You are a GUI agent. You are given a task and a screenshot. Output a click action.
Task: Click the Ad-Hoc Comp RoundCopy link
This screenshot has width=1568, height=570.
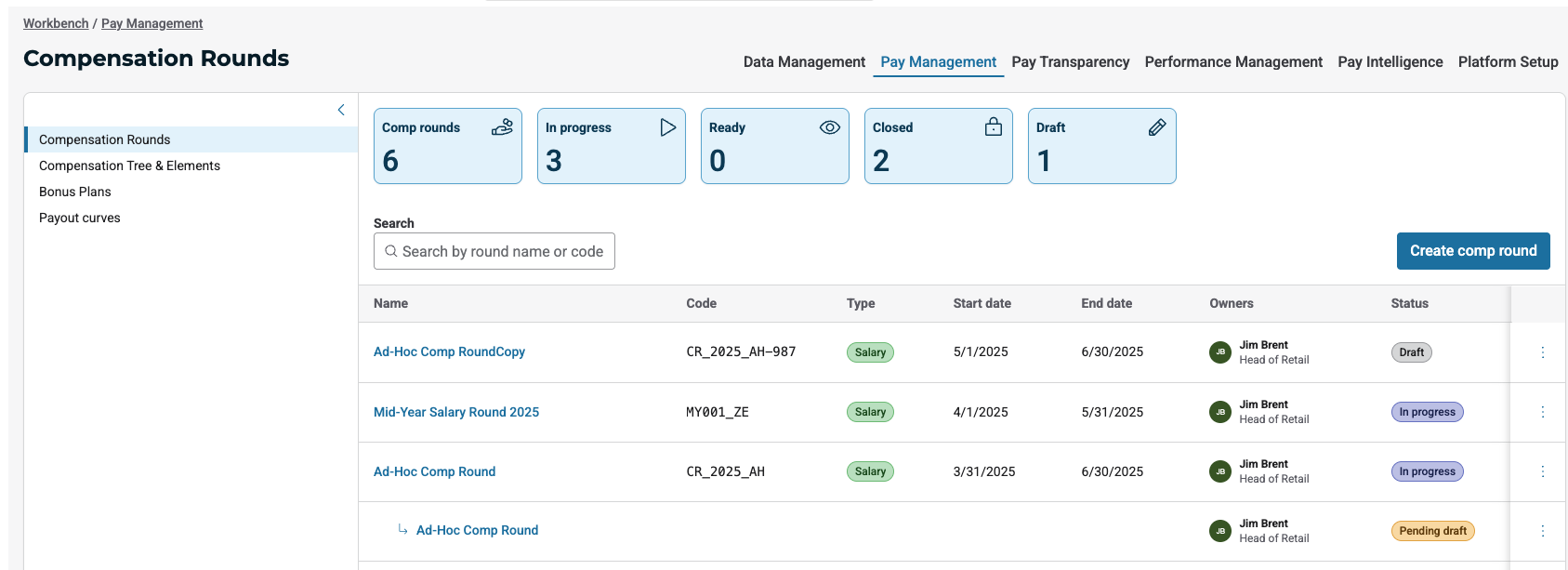[449, 351]
